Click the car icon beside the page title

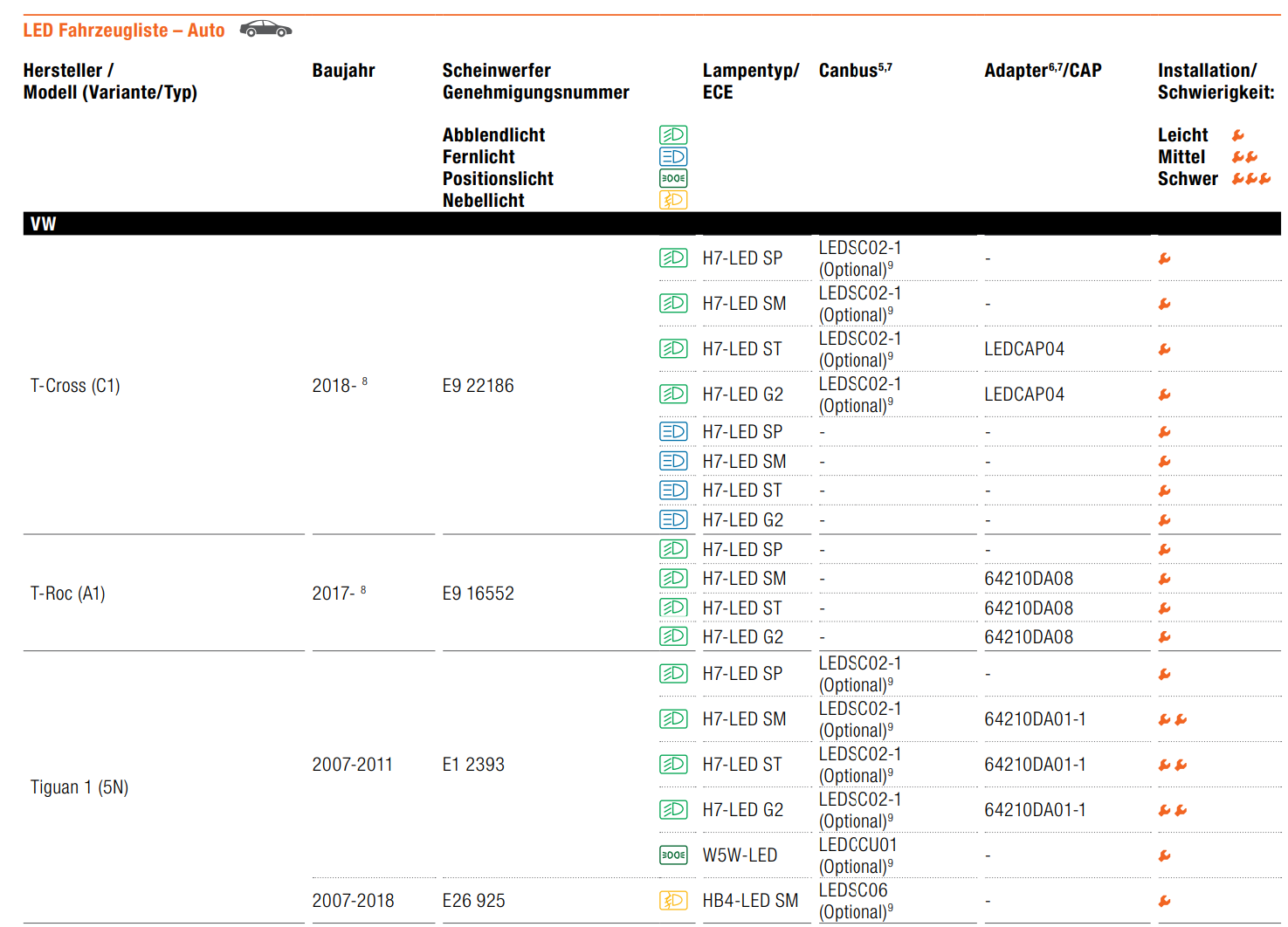265,30
